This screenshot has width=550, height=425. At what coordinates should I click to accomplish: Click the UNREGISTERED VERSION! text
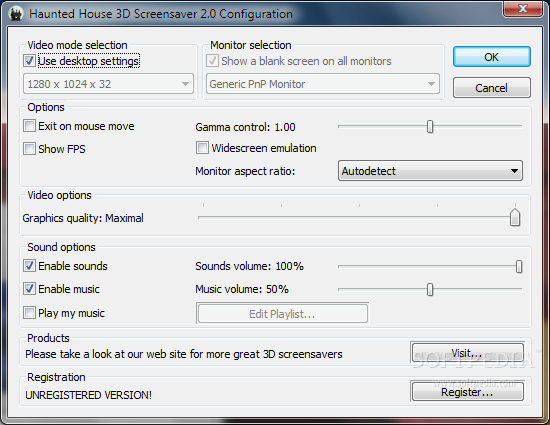(x=88, y=395)
